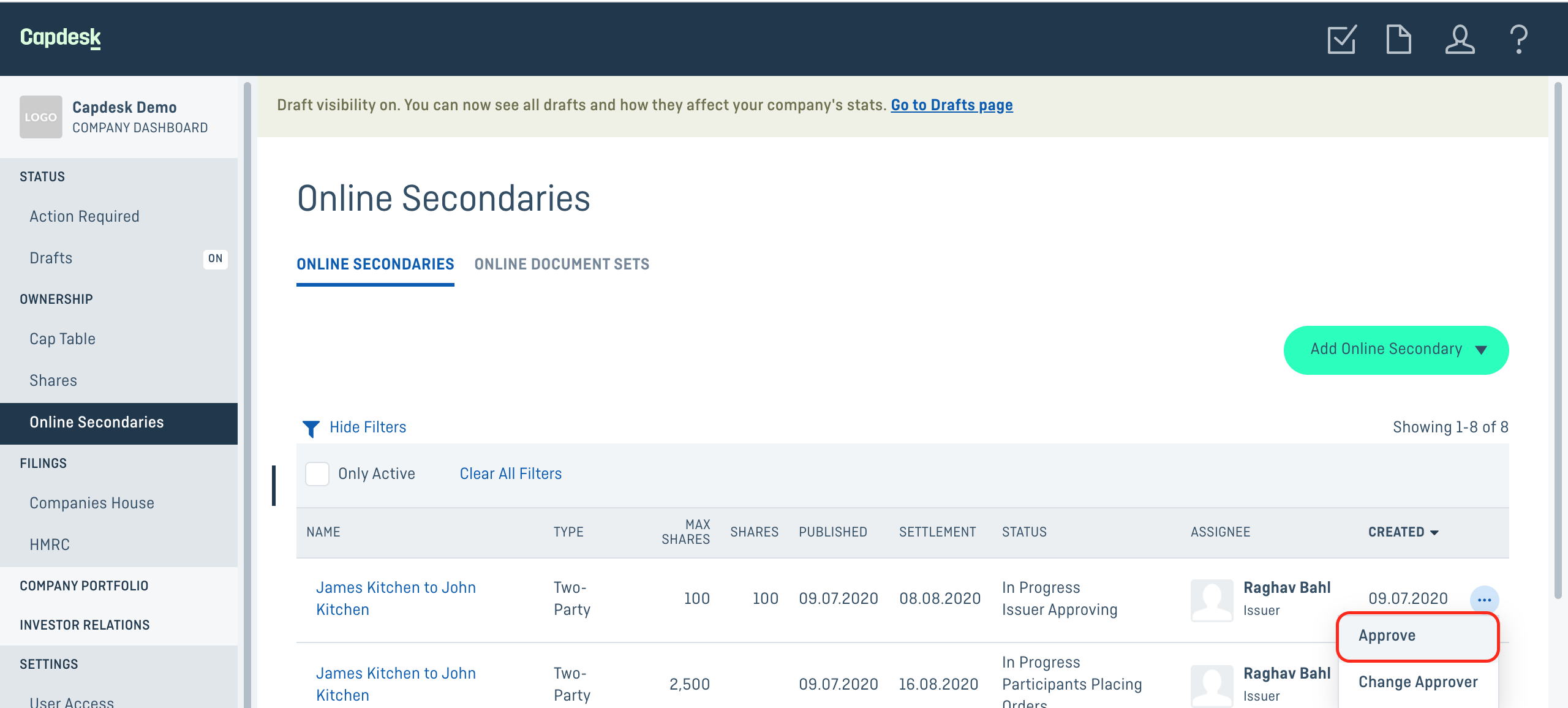Open Shares in the sidebar

coord(53,381)
